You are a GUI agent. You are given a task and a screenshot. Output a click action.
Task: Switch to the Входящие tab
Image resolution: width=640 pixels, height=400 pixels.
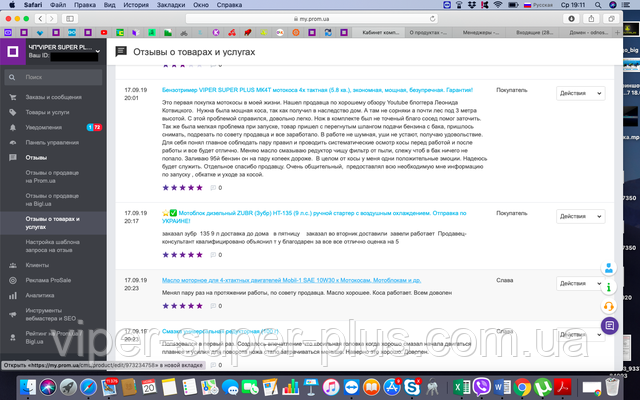pyautogui.click(x=534, y=32)
